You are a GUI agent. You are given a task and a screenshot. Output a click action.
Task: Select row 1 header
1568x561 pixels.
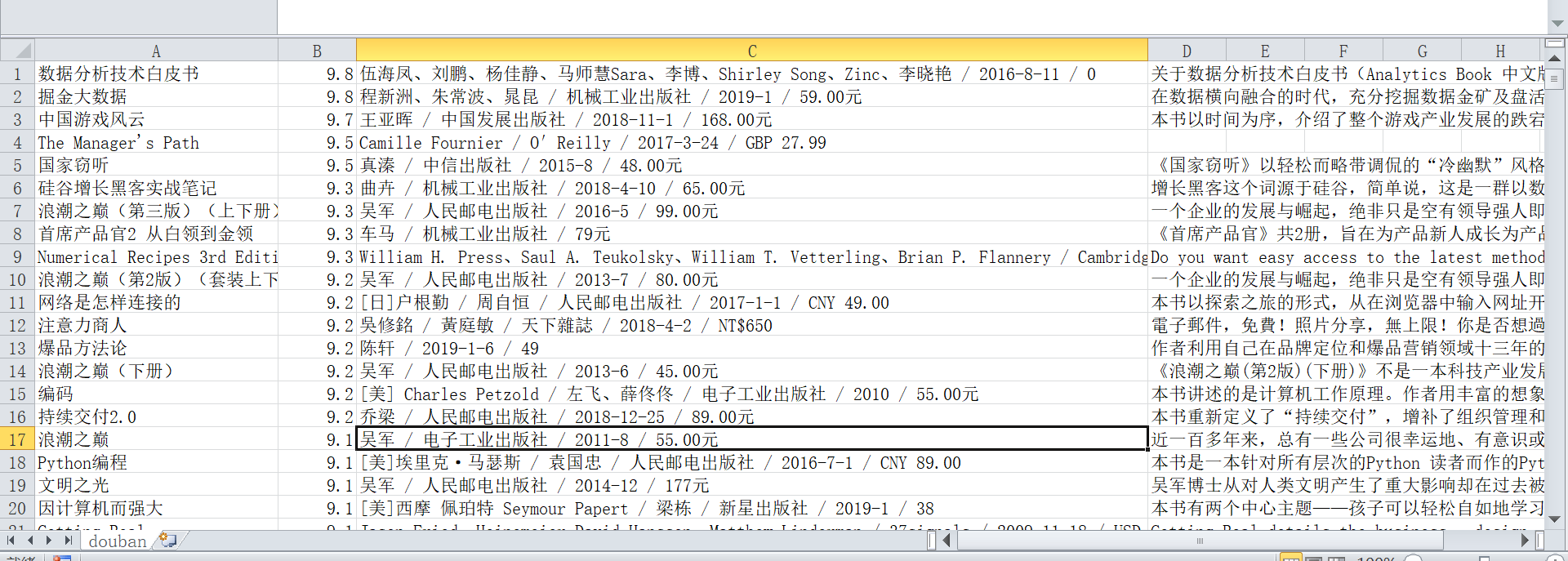[x=17, y=73]
